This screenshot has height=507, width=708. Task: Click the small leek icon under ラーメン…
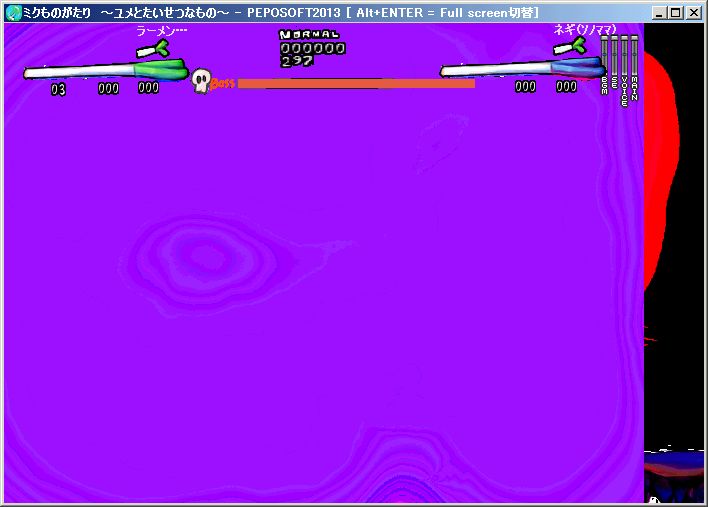(x=153, y=49)
